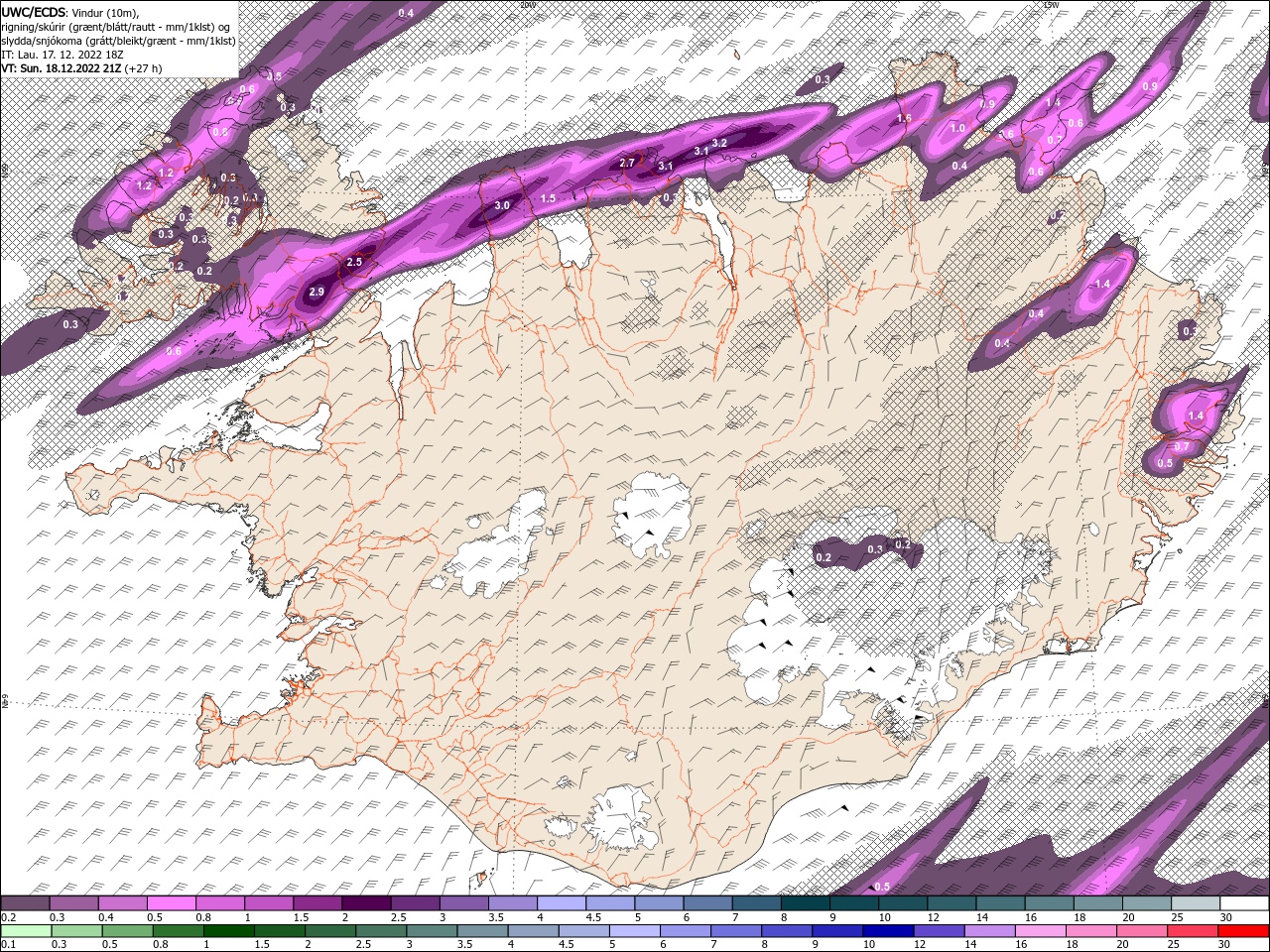Select the dark purple swatch at 2 in the snow legend
The image size is (1270, 952).
pyautogui.click(x=365, y=903)
